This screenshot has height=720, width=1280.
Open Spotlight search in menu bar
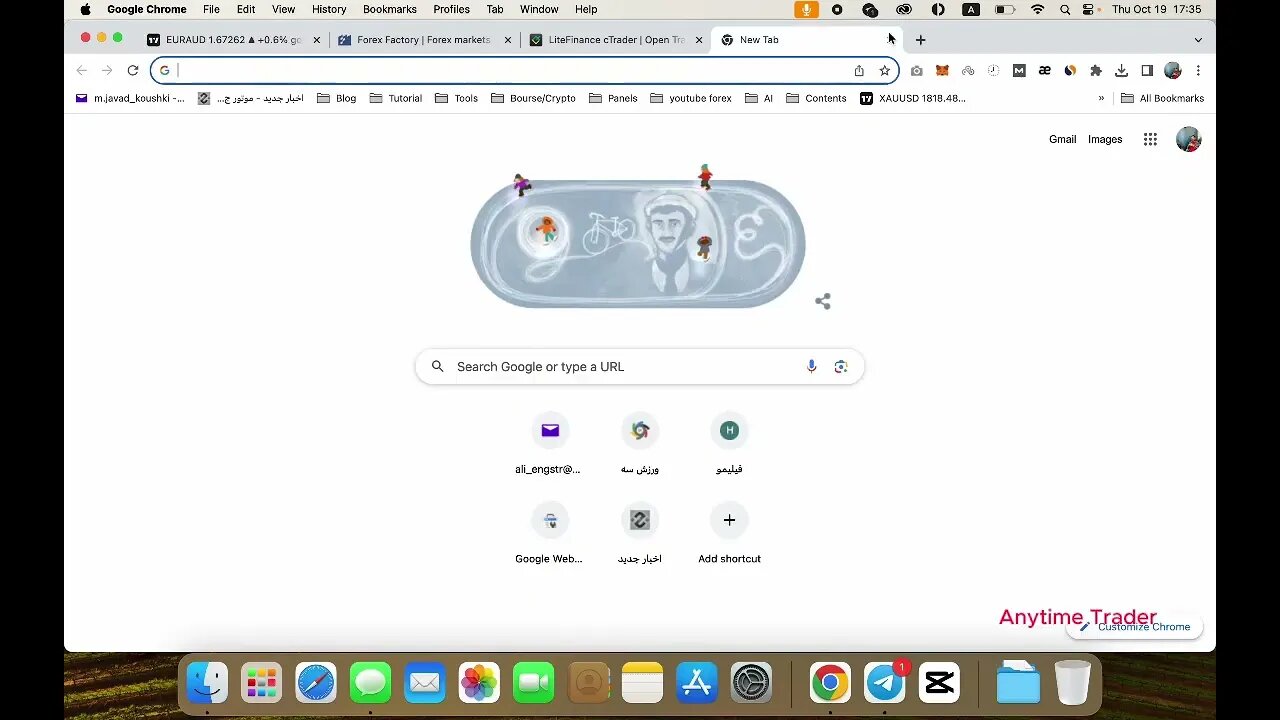coord(1064,9)
